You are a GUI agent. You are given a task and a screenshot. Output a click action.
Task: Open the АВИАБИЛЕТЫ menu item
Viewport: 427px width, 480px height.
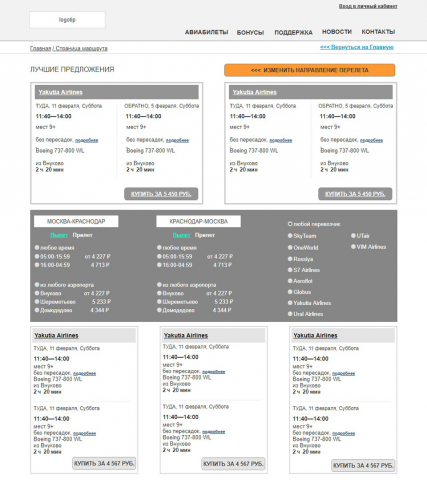click(x=206, y=32)
